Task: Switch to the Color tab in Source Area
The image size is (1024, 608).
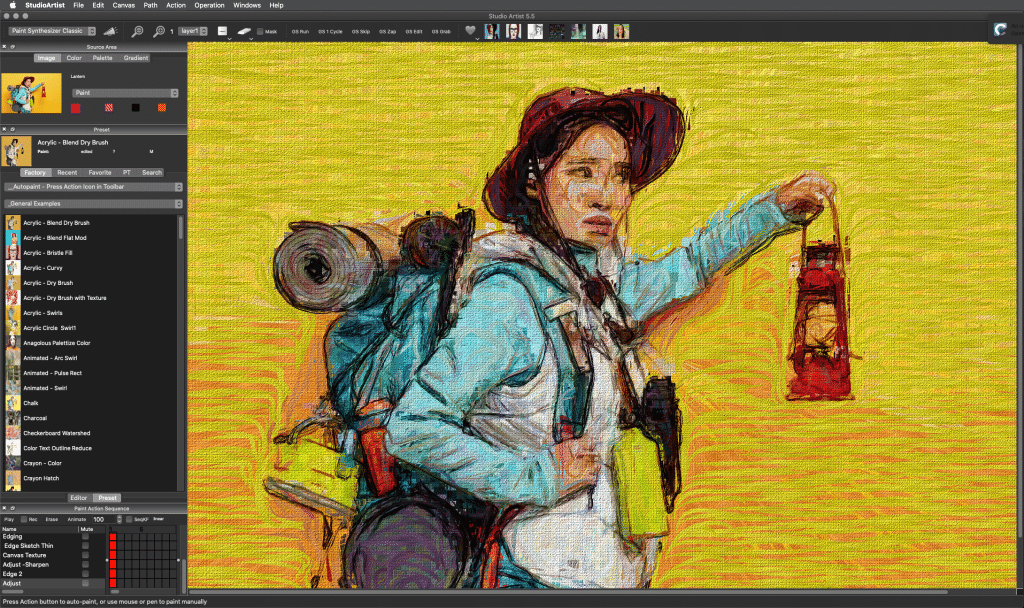Action: pyautogui.click(x=75, y=57)
